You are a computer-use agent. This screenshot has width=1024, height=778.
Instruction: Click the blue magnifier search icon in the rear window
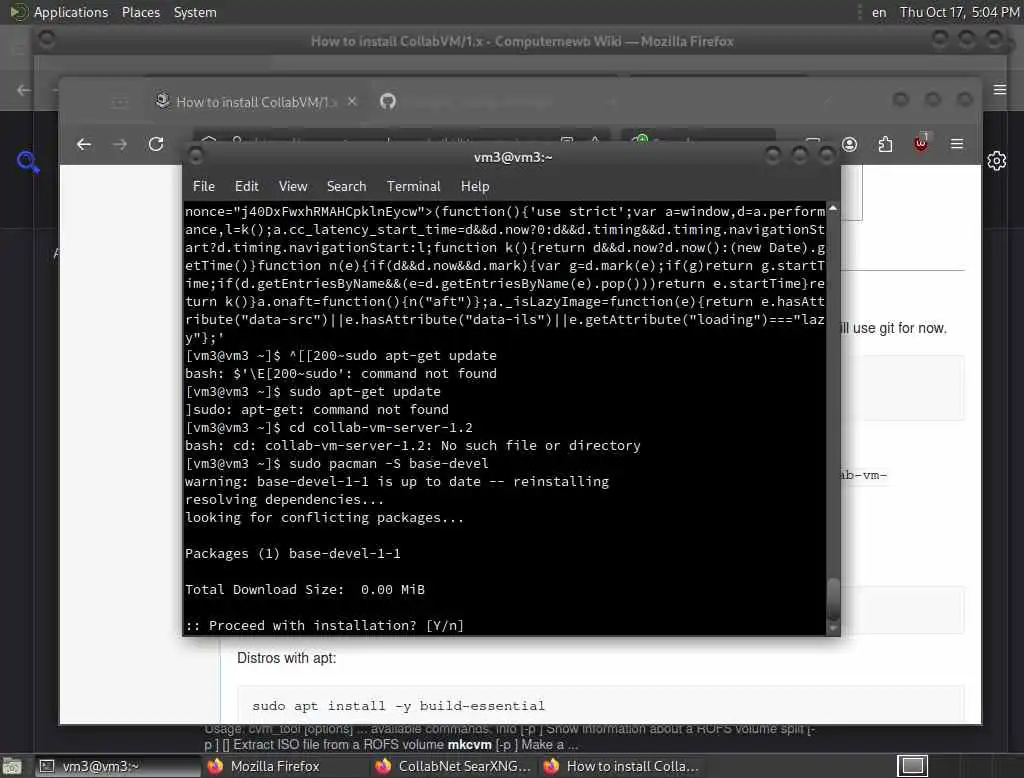pyautogui.click(x=28, y=161)
